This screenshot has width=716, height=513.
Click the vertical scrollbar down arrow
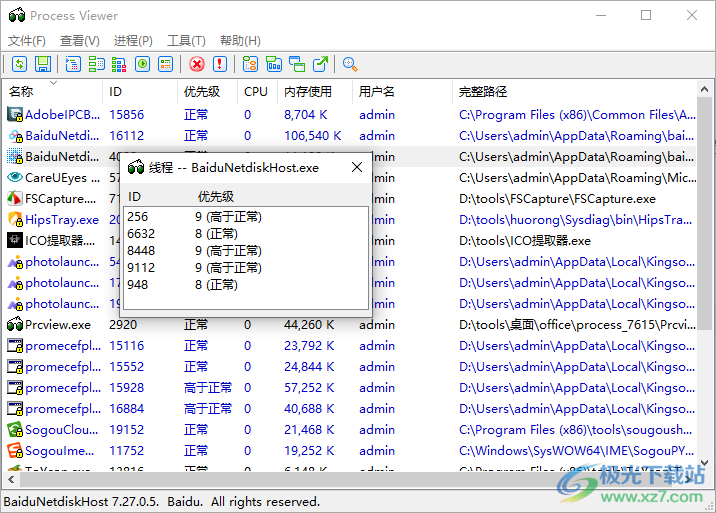click(704, 463)
